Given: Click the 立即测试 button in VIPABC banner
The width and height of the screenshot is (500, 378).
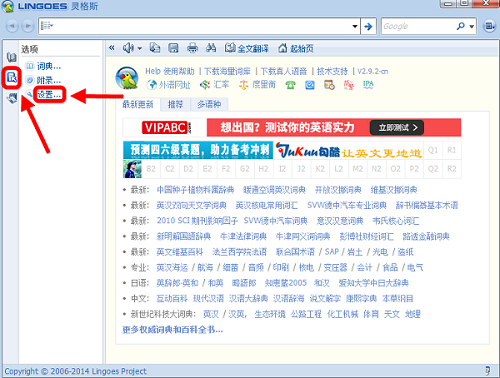Looking at the screenshot, I should point(397,128).
